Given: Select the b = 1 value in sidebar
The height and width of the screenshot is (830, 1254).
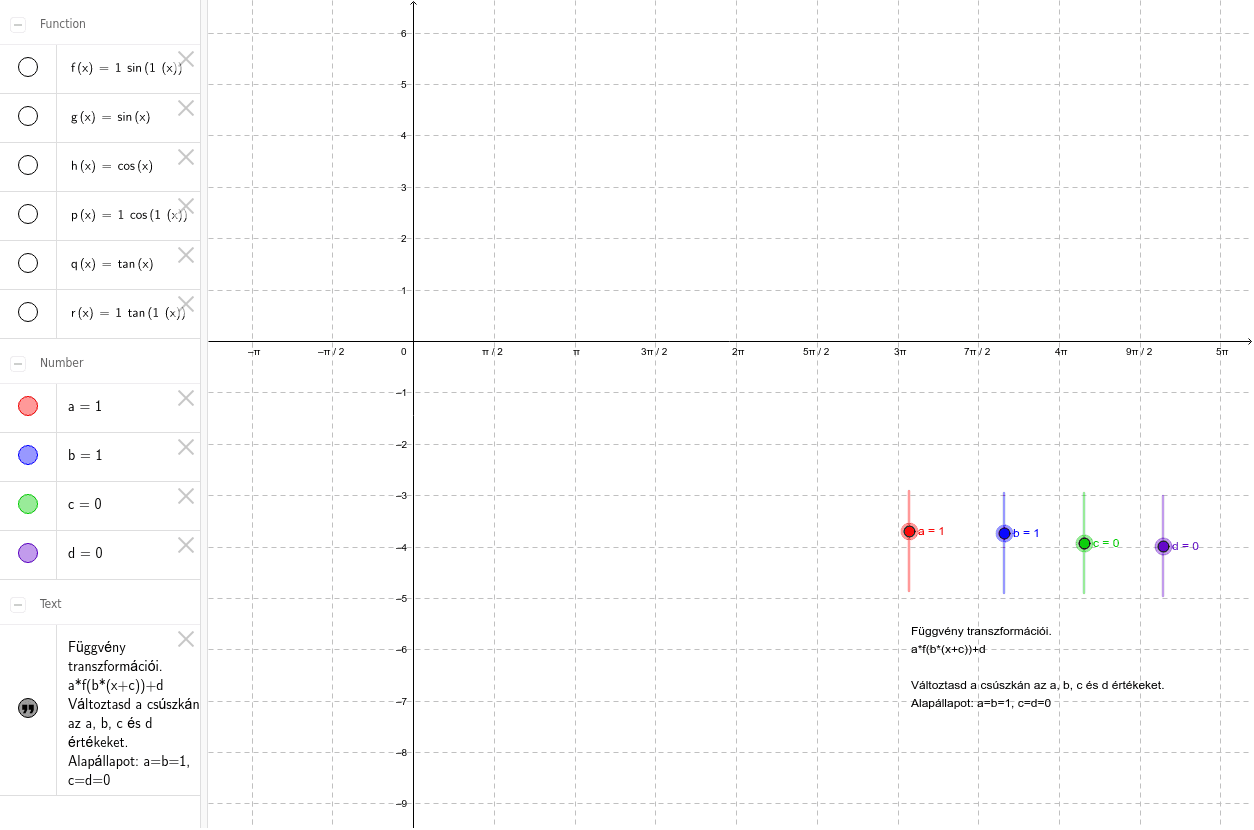Looking at the screenshot, I should [85, 456].
